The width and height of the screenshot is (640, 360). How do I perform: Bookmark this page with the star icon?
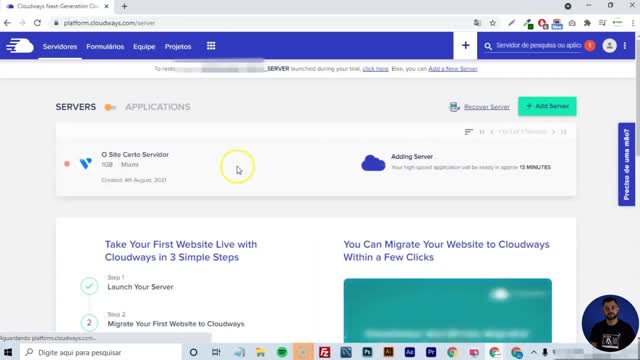[x=493, y=23]
